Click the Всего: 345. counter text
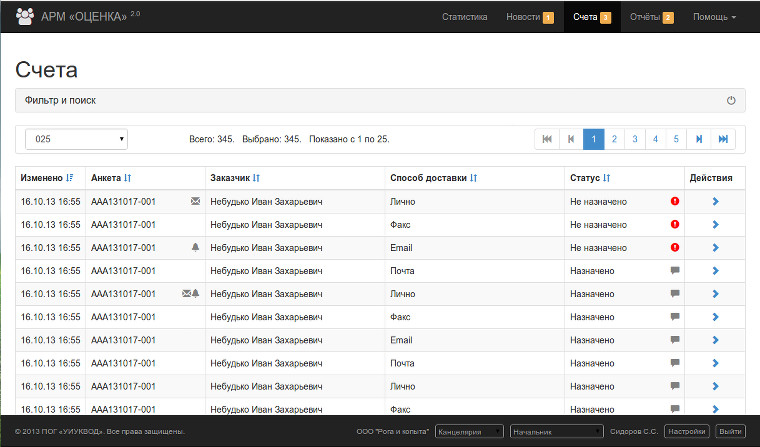This screenshot has width=760, height=447. click(212, 139)
